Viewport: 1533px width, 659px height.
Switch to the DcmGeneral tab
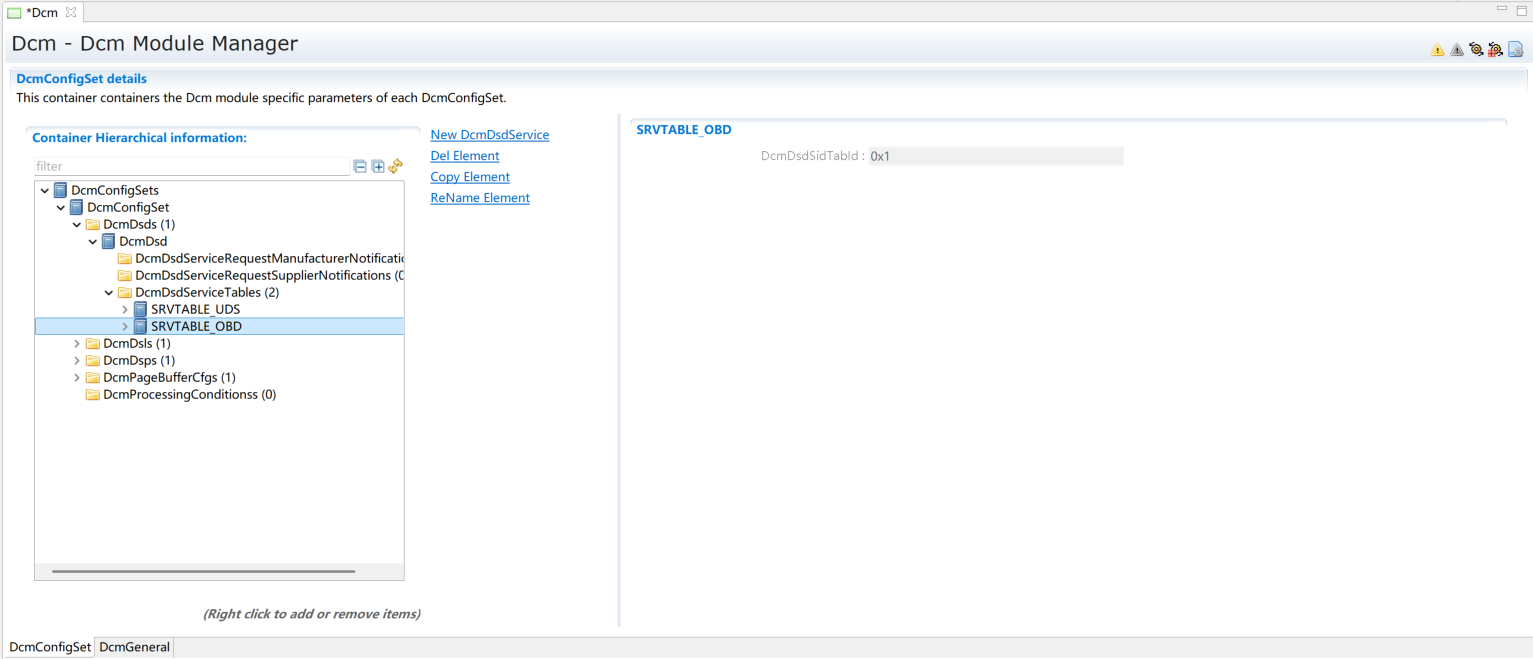134,647
